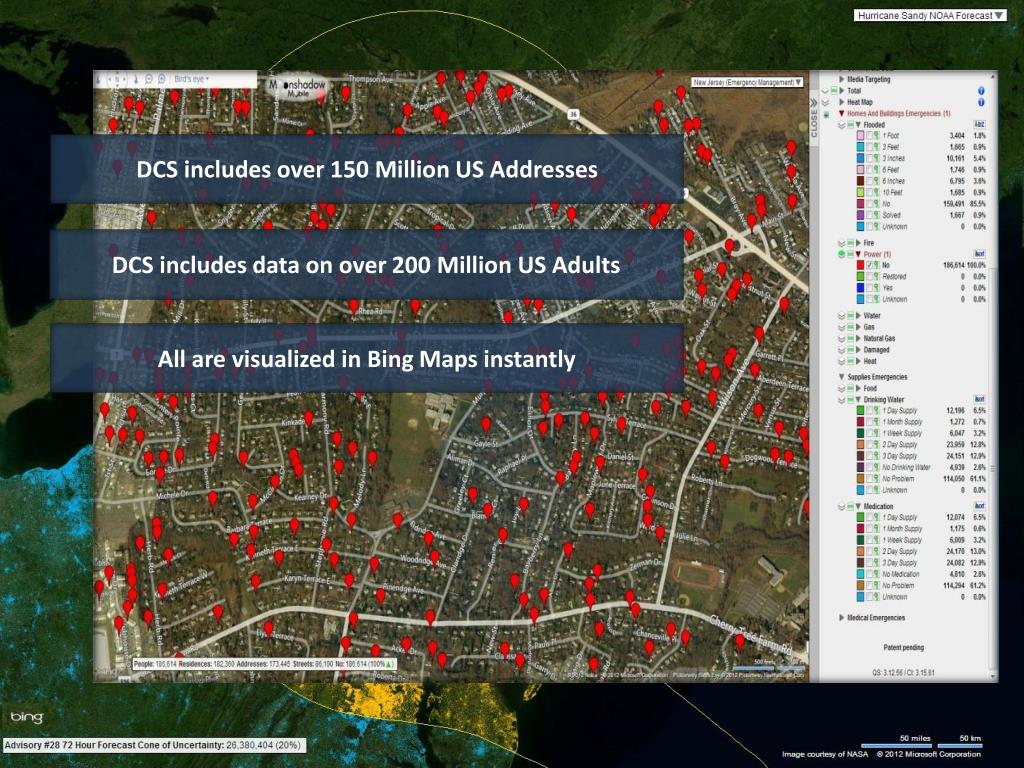Click Medication 2 Day Supply color swatch

(861, 551)
